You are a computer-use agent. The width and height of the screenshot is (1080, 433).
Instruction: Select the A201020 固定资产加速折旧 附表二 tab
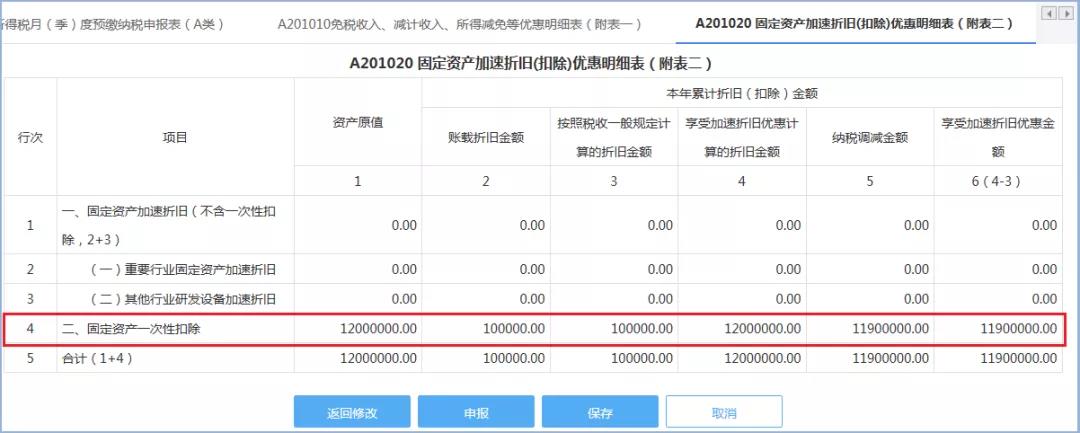(855, 24)
